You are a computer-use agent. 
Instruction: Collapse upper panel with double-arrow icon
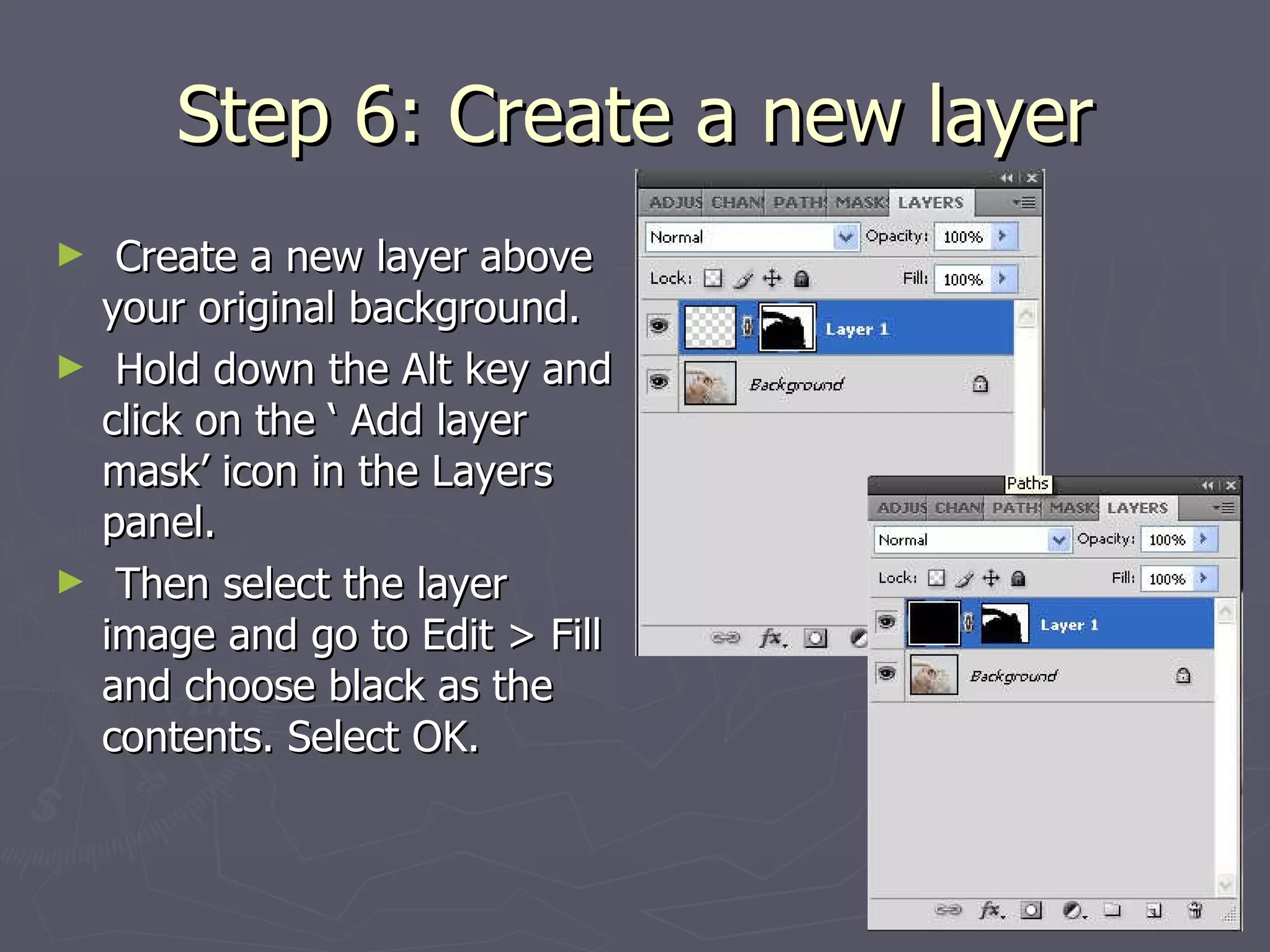pos(1006,178)
